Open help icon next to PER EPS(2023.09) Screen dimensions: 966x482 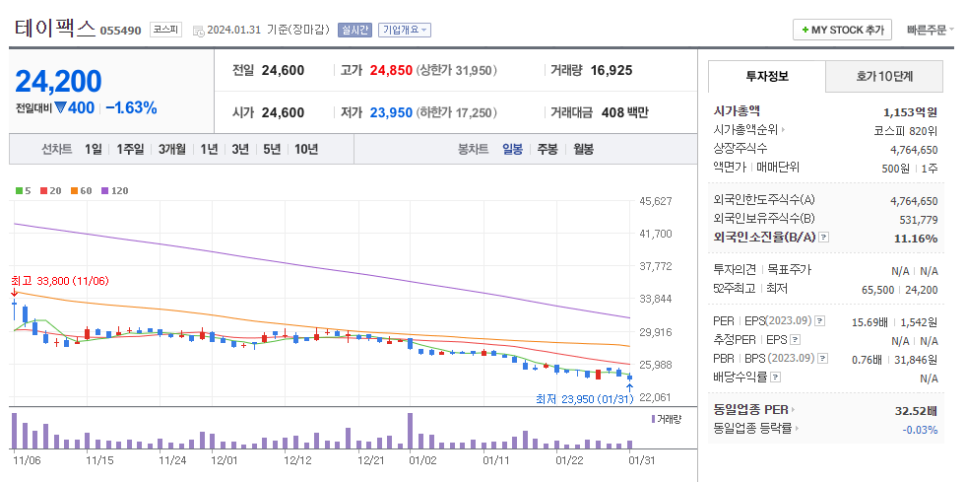click(x=820, y=321)
